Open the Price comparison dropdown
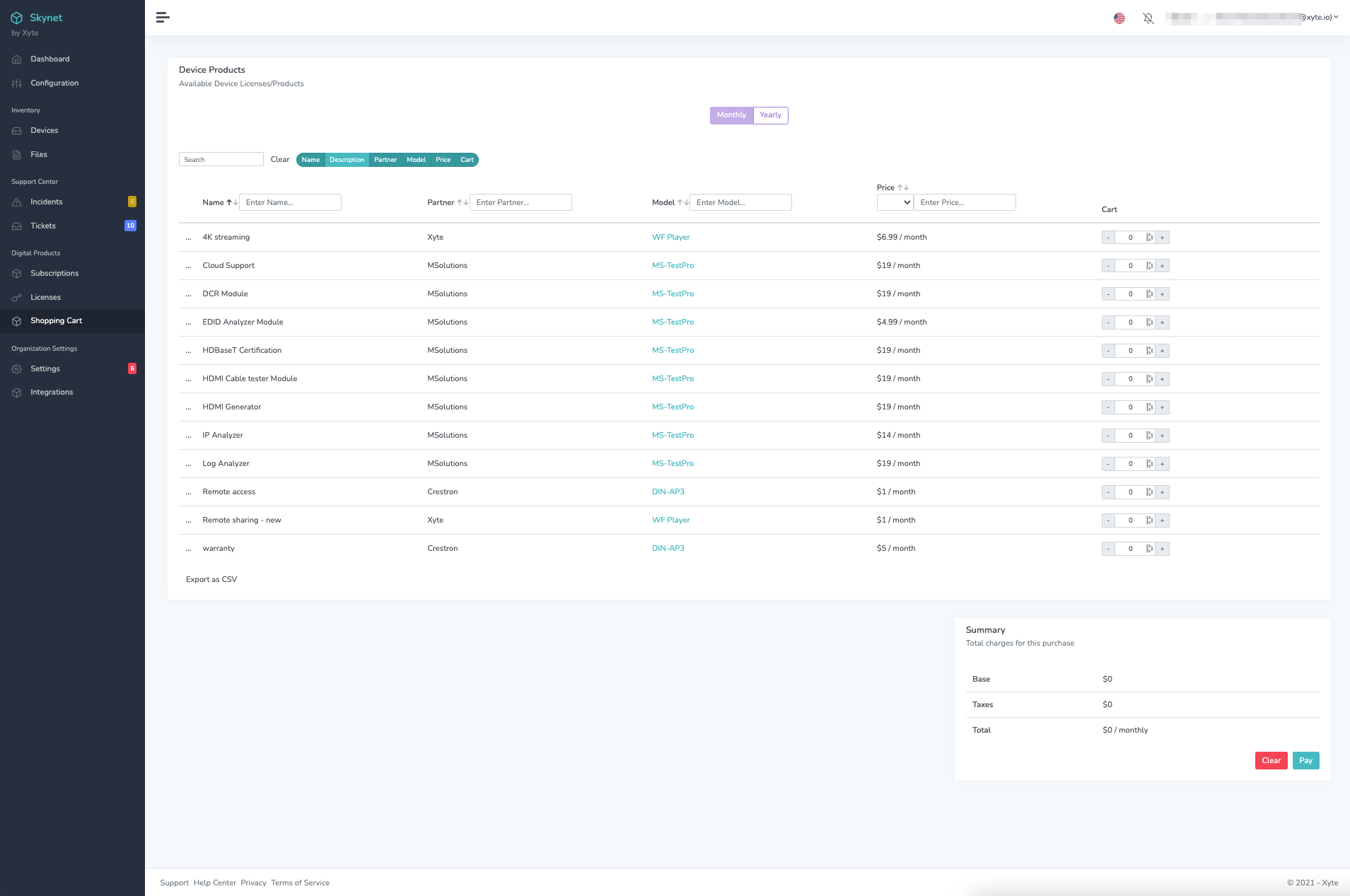The image size is (1350, 896). click(x=895, y=202)
